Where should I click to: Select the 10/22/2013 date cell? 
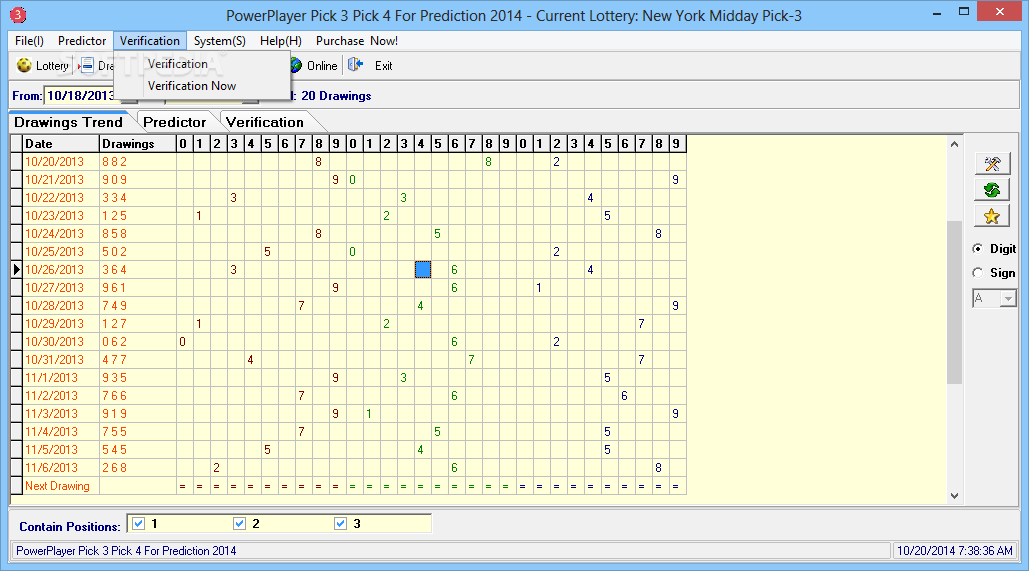point(61,198)
